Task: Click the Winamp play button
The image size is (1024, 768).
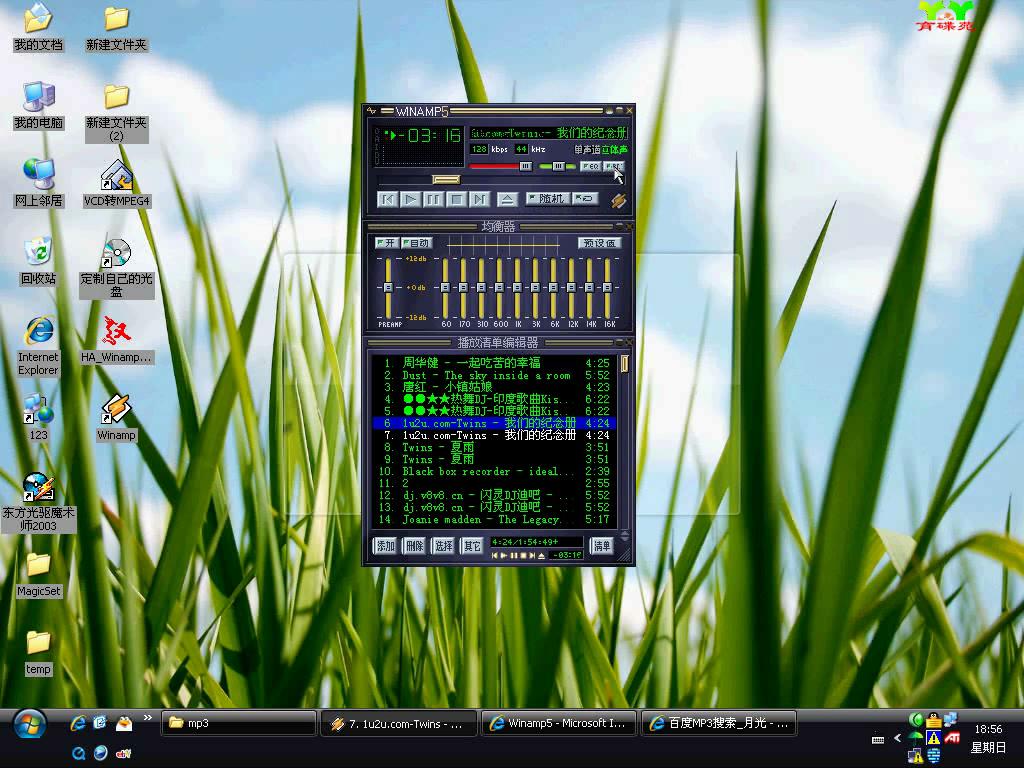Action: click(411, 199)
